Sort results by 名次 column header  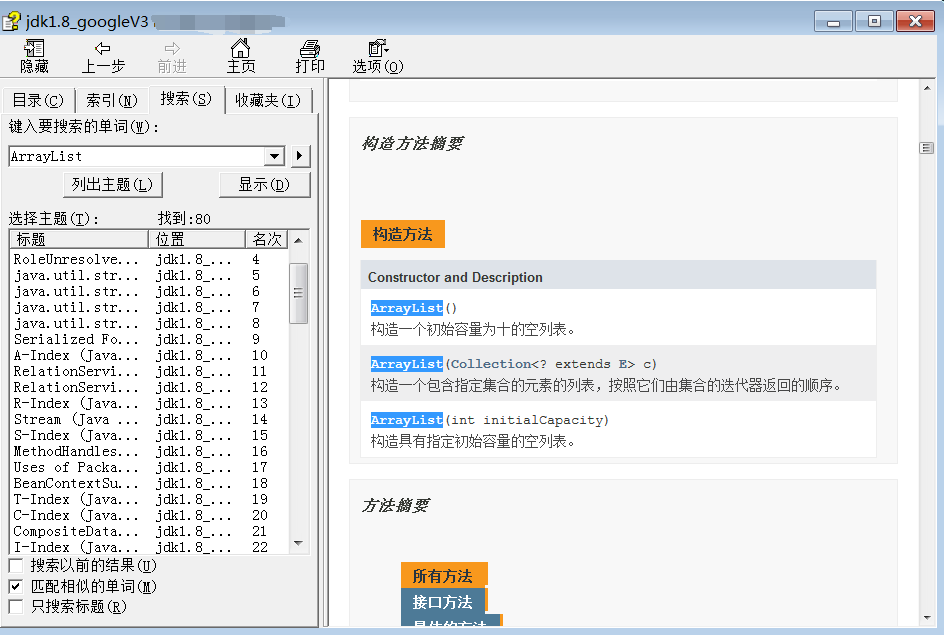[x=267, y=239]
